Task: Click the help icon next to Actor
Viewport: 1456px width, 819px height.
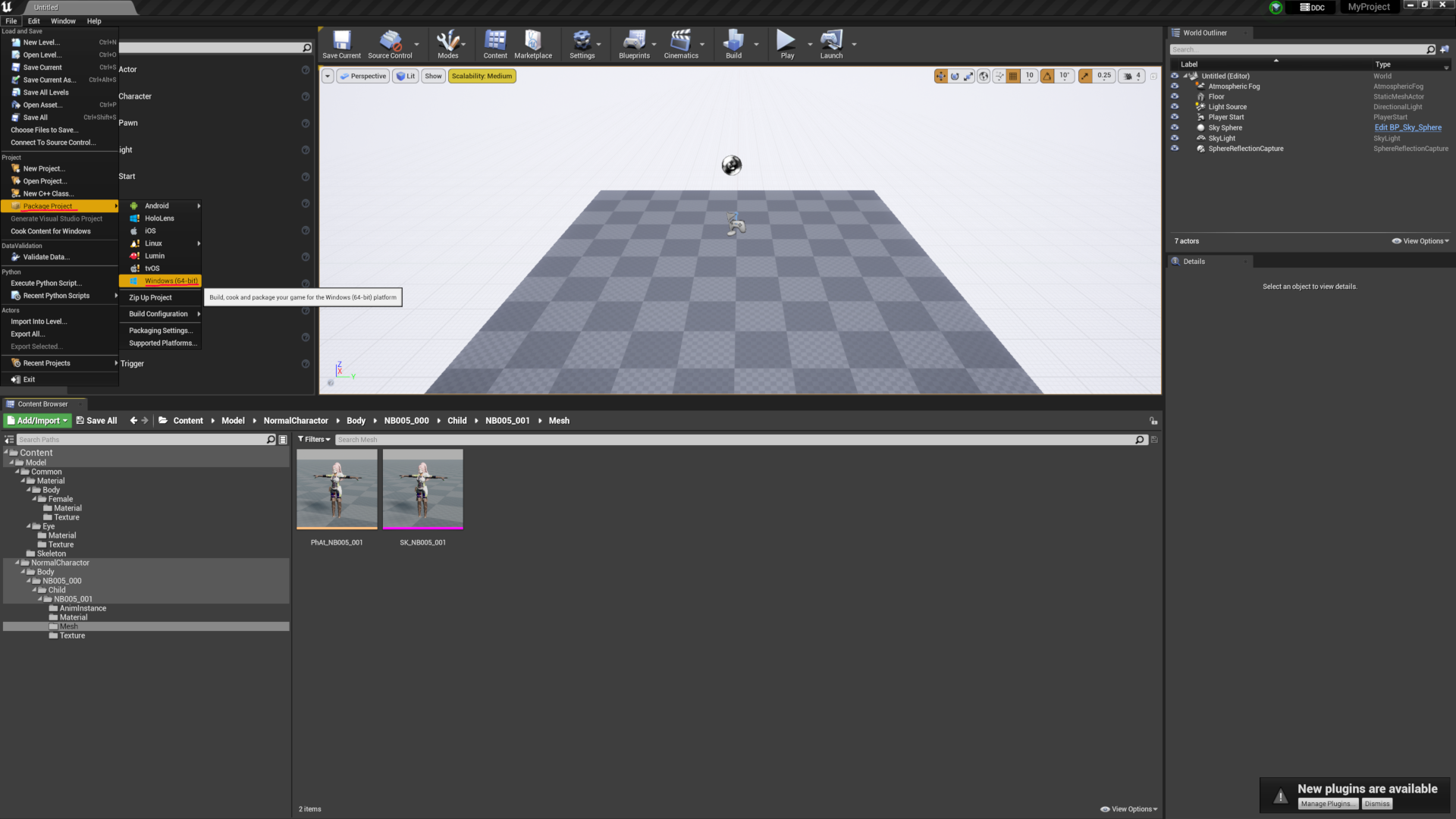Action: click(x=306, y=70)
